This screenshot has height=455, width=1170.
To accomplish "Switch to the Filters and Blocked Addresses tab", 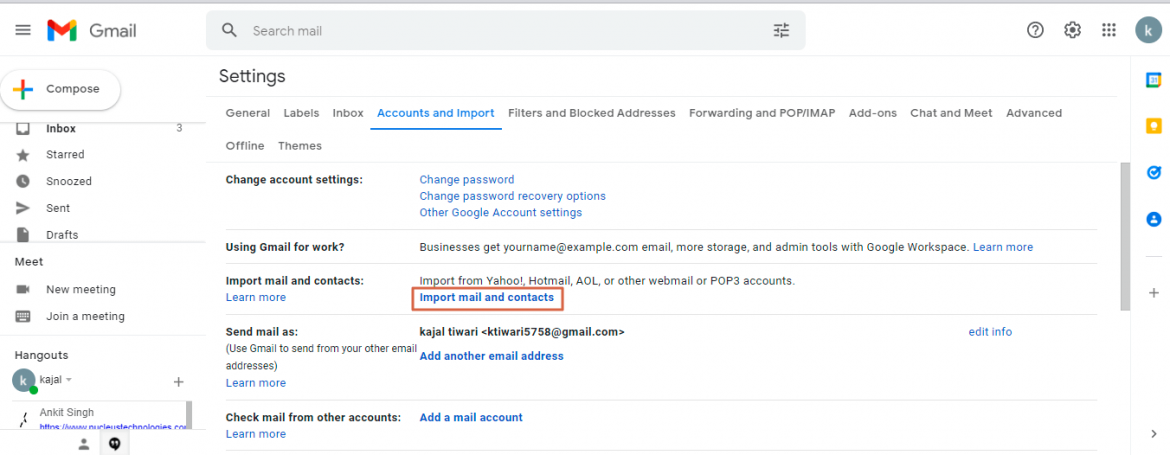I will coord(591,113).
